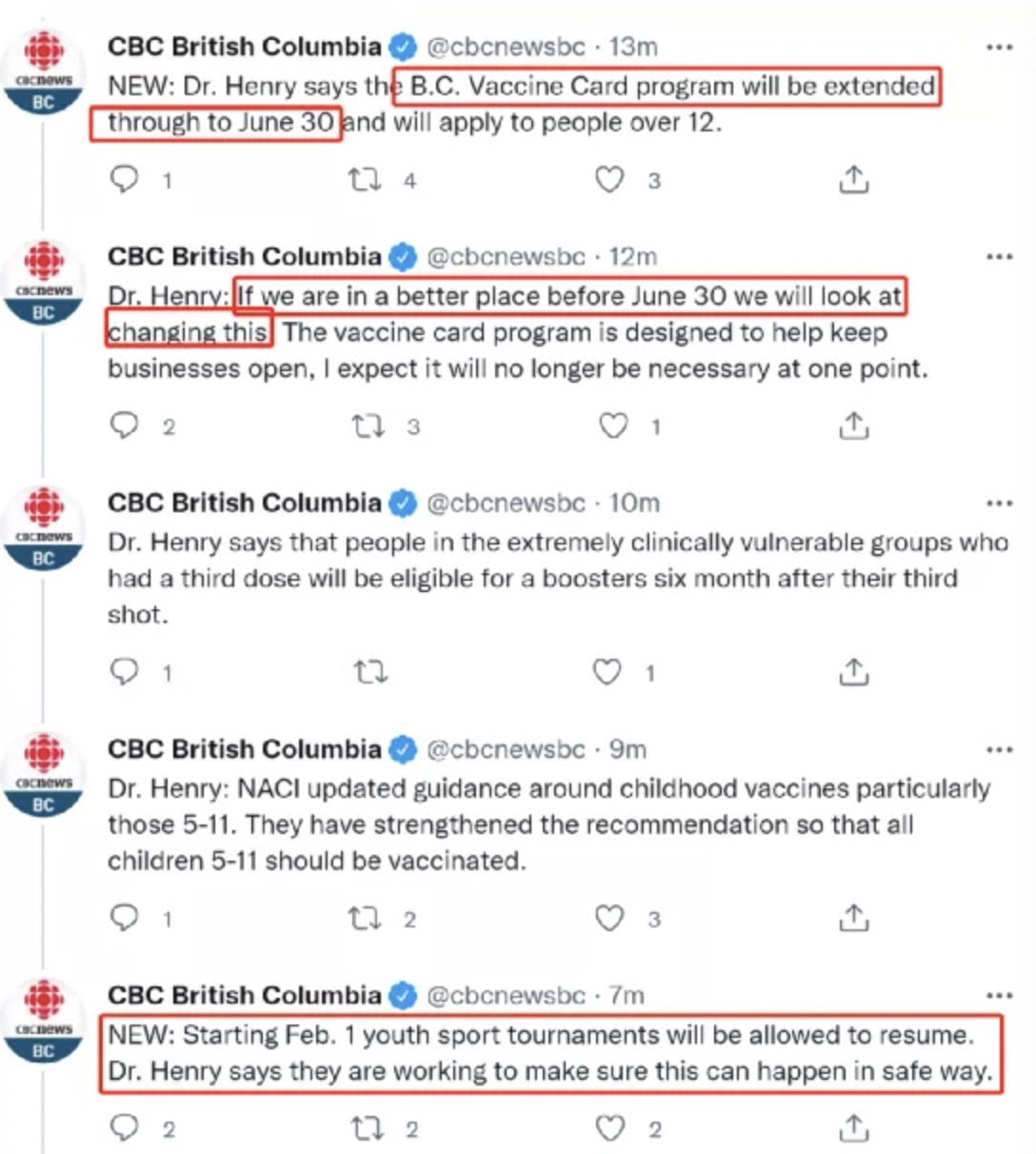Screen dimensions: 1036x1154
Task: Share the 13m vaccine card tweet
Action: point(854,179)
